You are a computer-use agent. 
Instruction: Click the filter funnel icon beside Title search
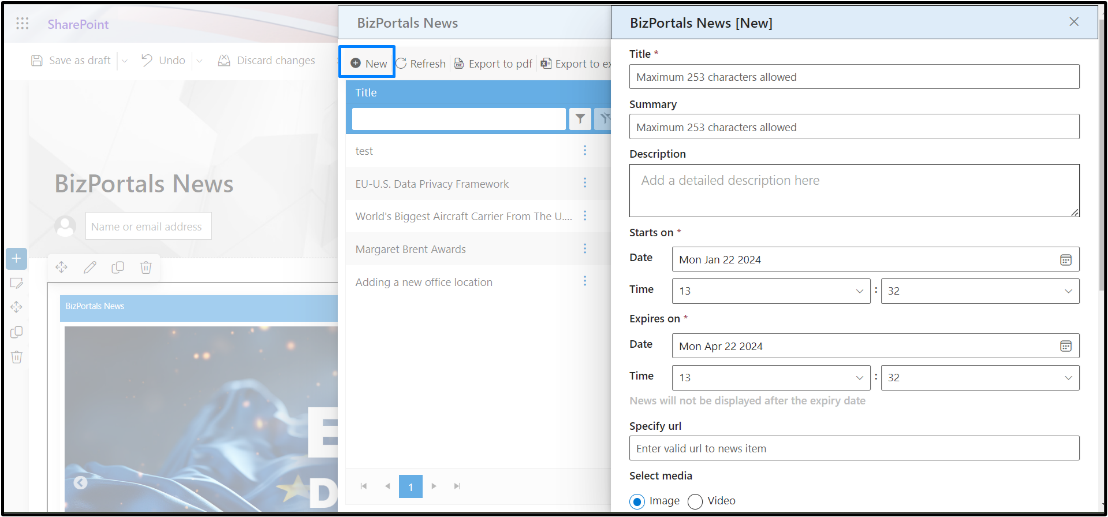click(x=579, y=119)
